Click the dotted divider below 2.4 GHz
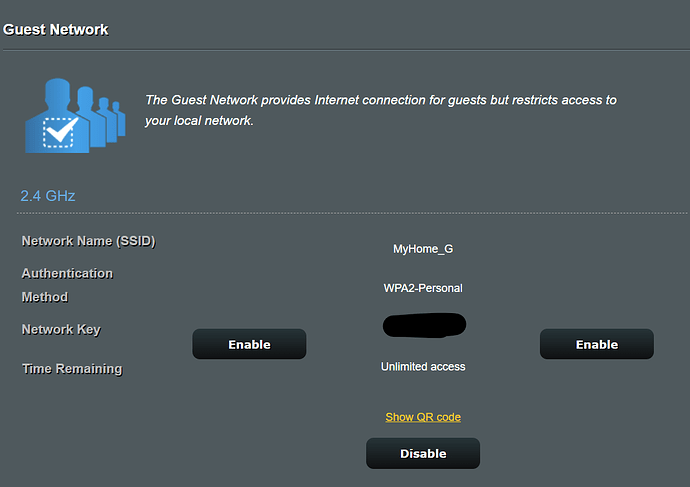 (352, 213)
